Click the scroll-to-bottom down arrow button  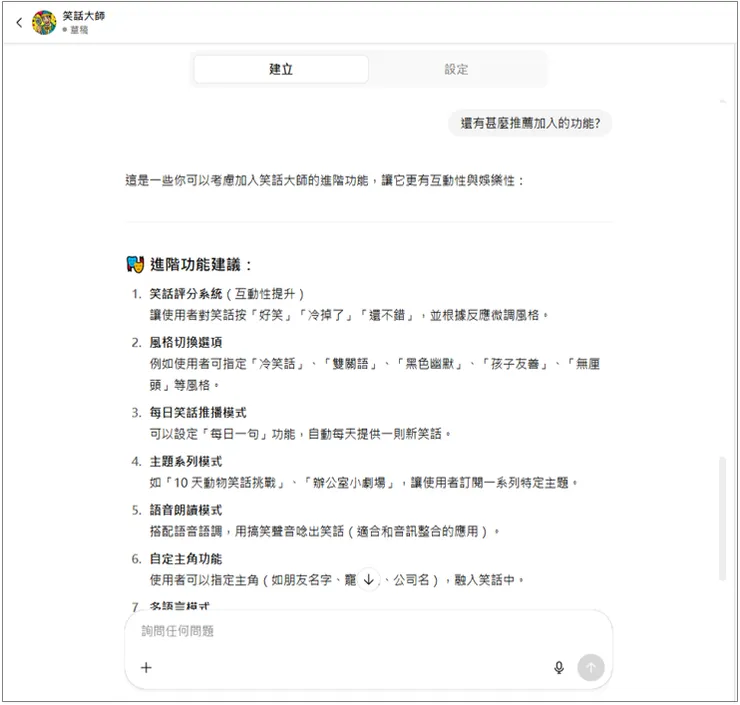pyautogui.click(x=369, y=579)
